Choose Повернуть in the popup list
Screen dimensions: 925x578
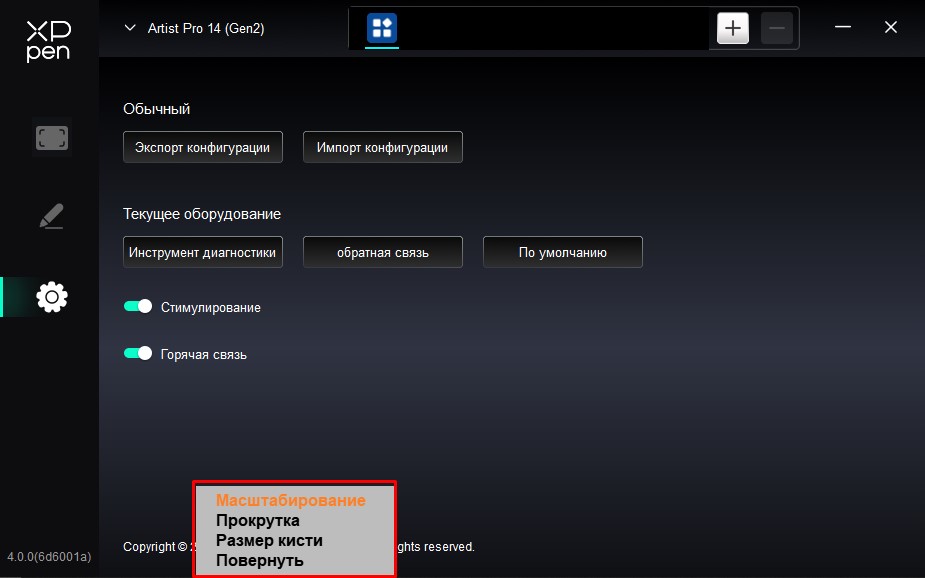pos(260,560)
